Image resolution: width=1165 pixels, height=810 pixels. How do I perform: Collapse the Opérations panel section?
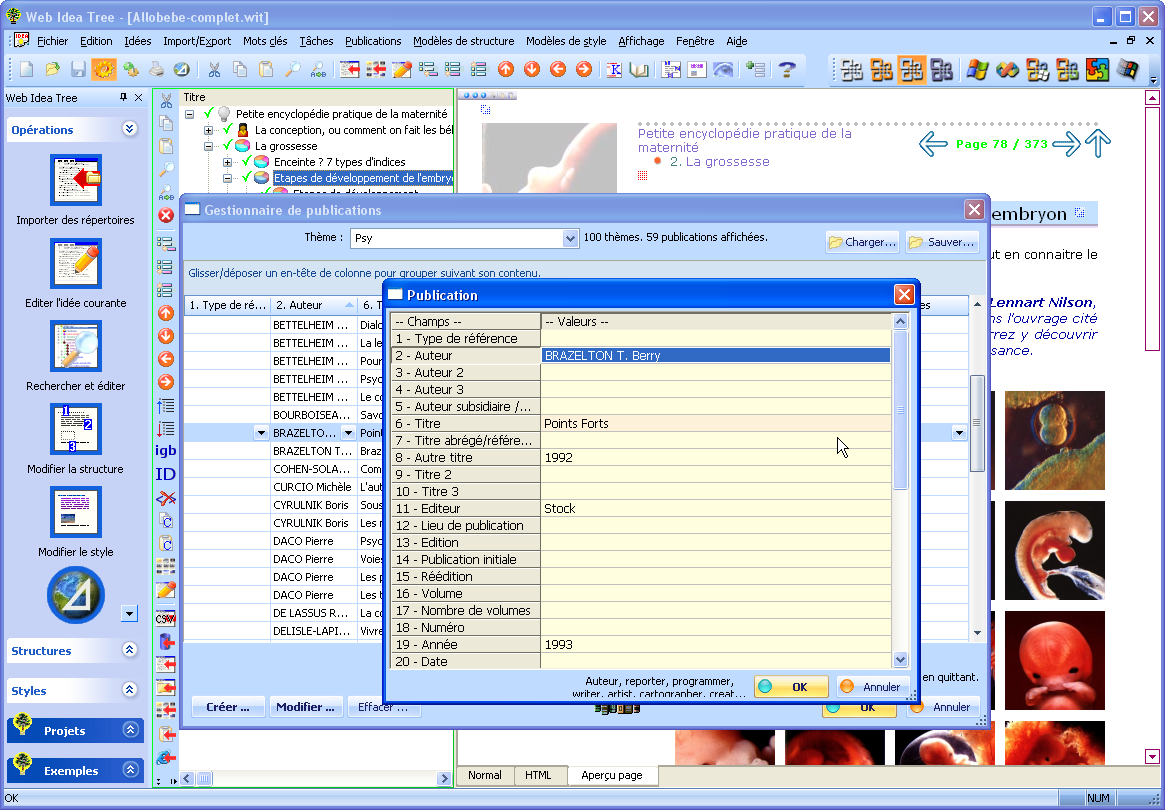(x=129, y=129)
